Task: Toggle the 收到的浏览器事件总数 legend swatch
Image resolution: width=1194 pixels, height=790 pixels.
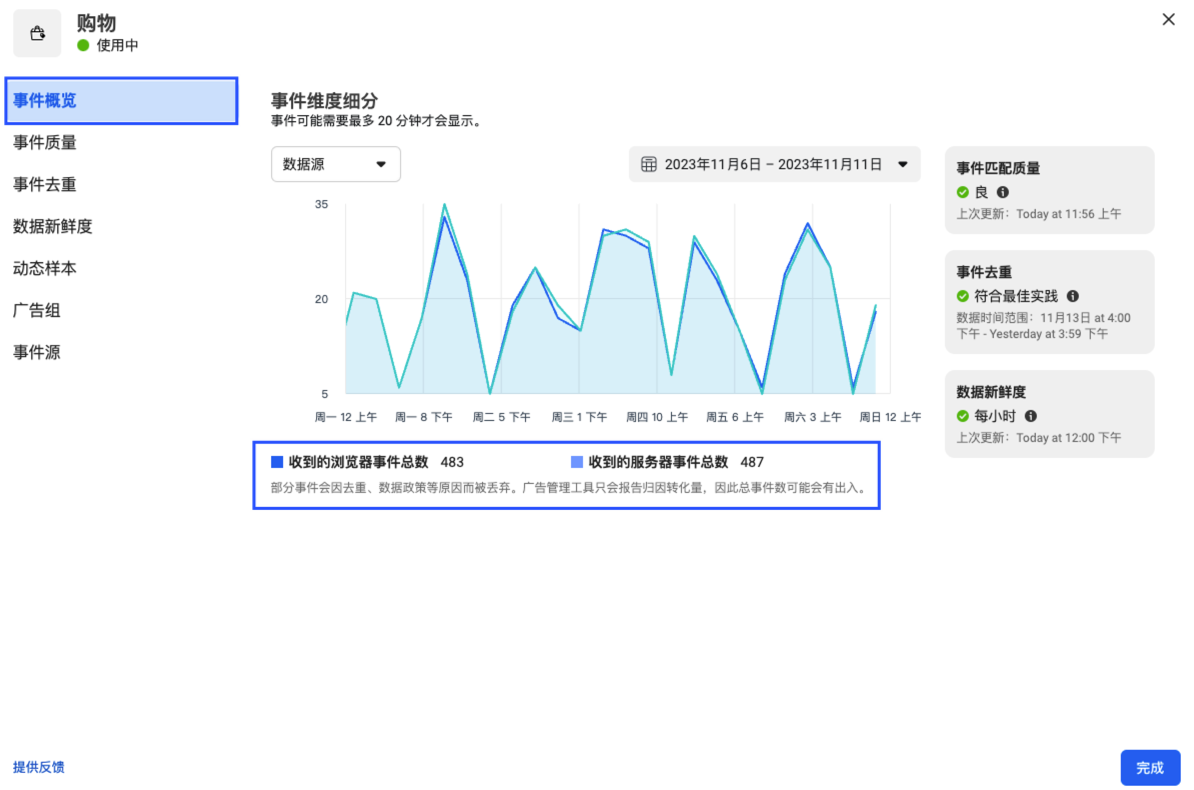Action: pos(277,462)
